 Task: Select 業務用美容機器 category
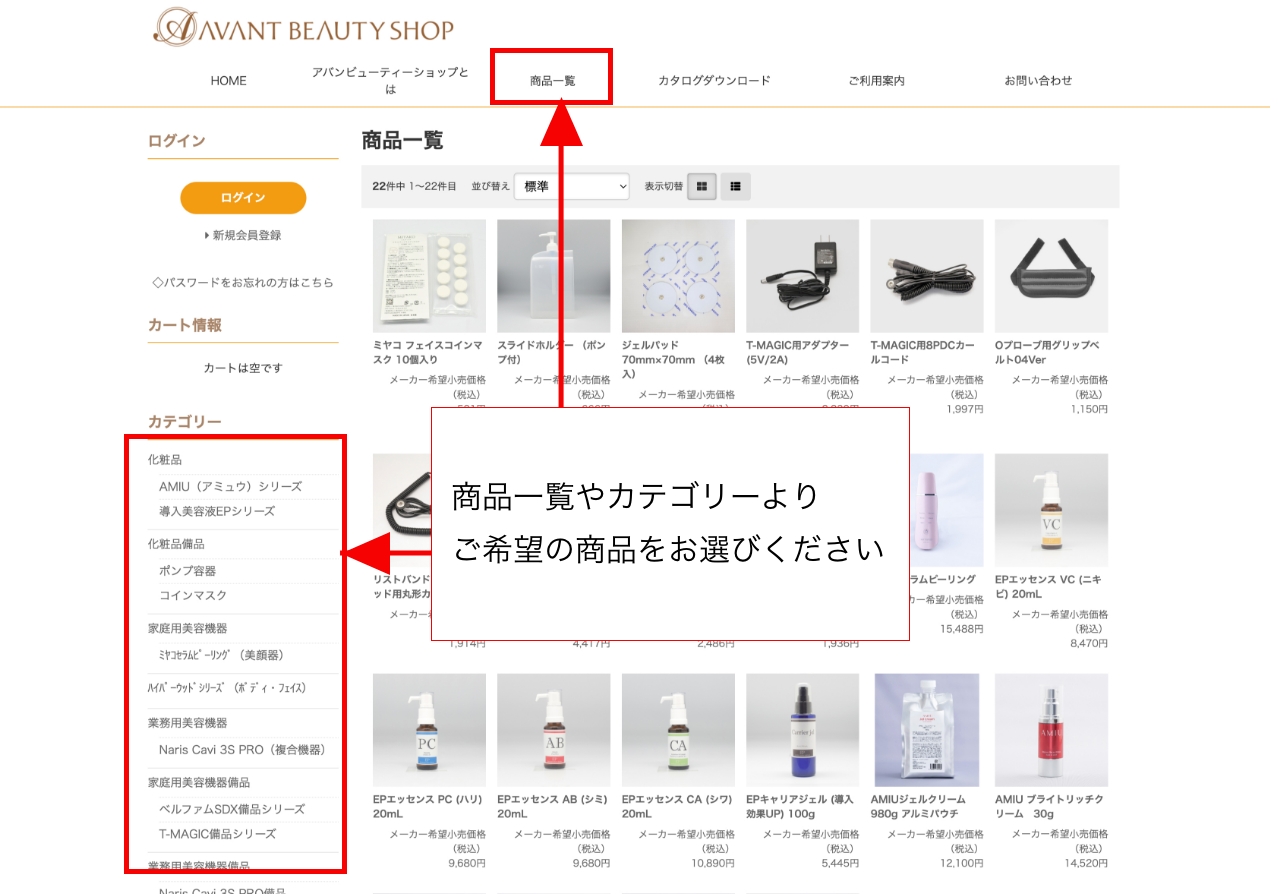tap(187, 722)
